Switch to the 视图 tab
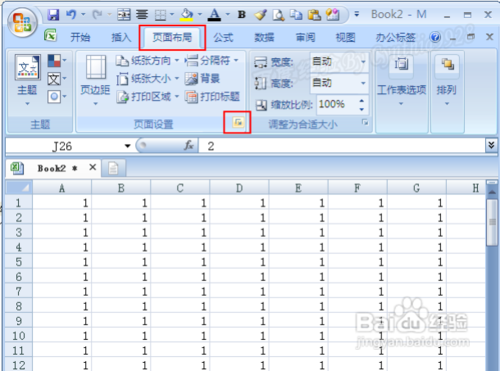This screenshot has width=500, height=371. tap(345, 37)
